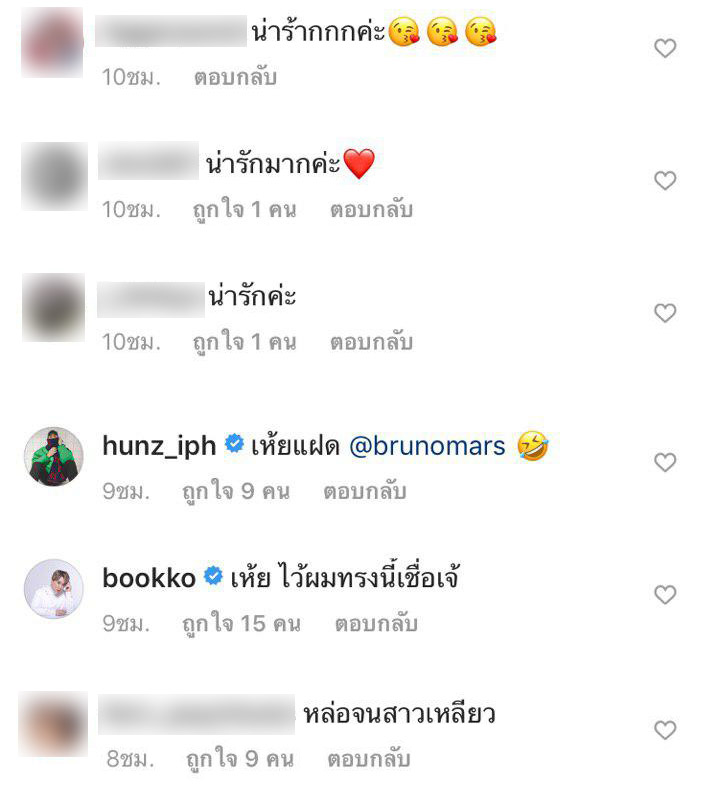Image resolution: width=719 pixels, height=803 pixels.
Task: Reply to bookko's comment
Action: (376, 623)
